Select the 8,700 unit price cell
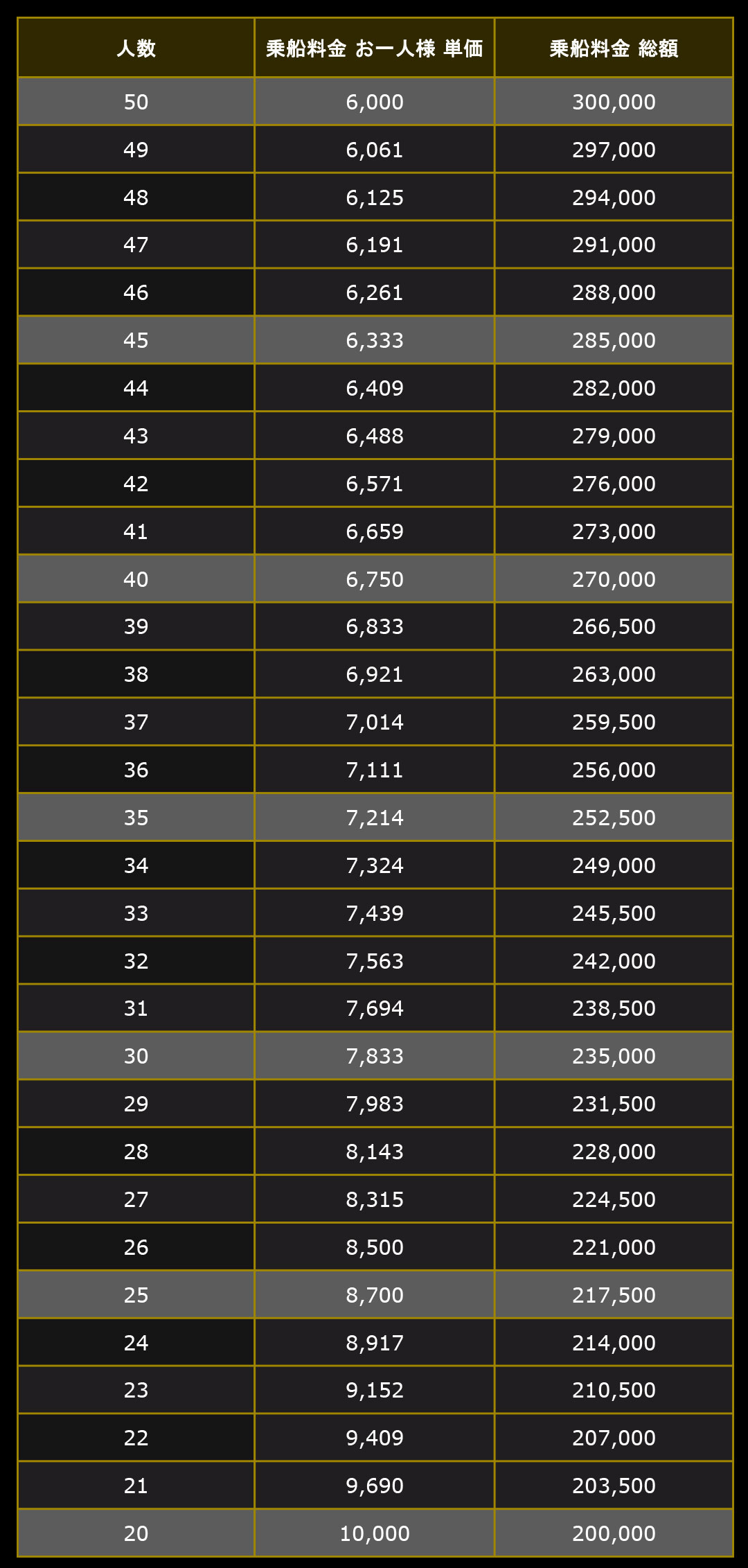 [x=375, y=1295]
